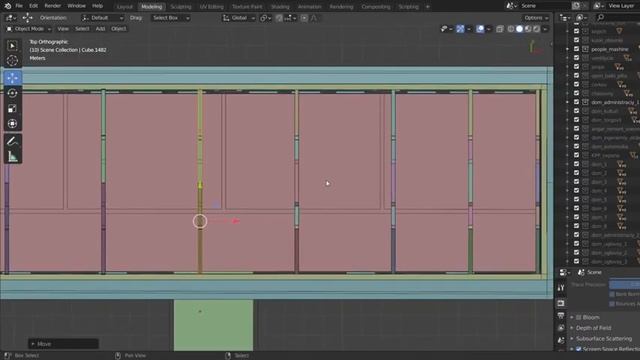The width and height of the screenshot is (640, 360).
Task: Activate the Move tool
Action: (12, 78)
